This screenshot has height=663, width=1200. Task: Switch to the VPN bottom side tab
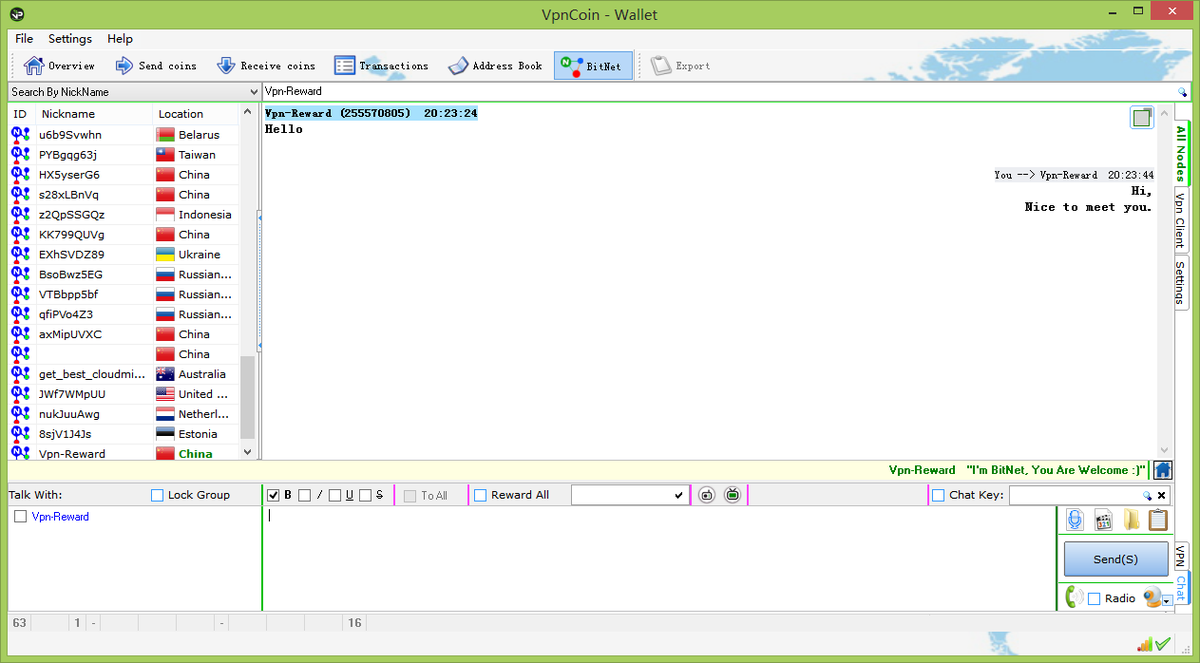(x=1181, y=555)
